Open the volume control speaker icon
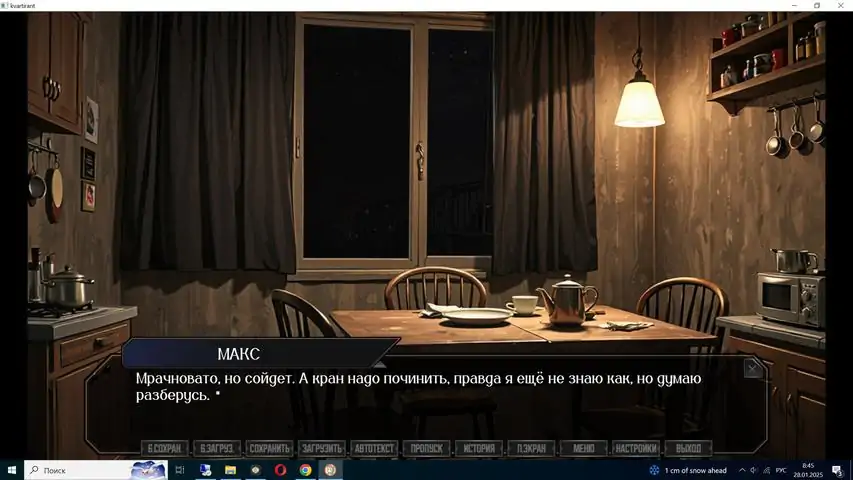 pyautogui.click(x=754, y=470)
